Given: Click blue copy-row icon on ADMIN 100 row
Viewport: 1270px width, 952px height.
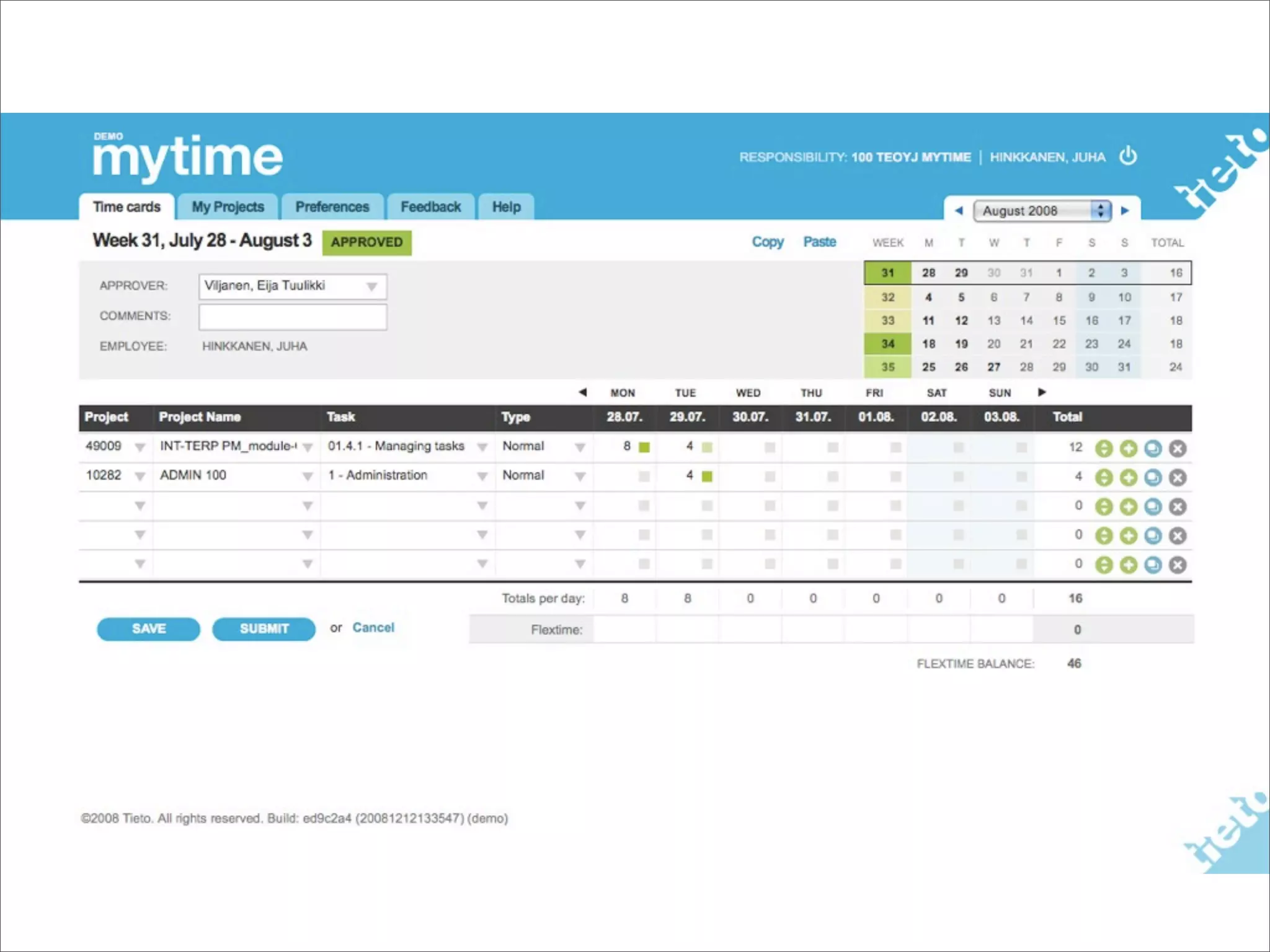Looking at the screenshot, I should 1152,477.
